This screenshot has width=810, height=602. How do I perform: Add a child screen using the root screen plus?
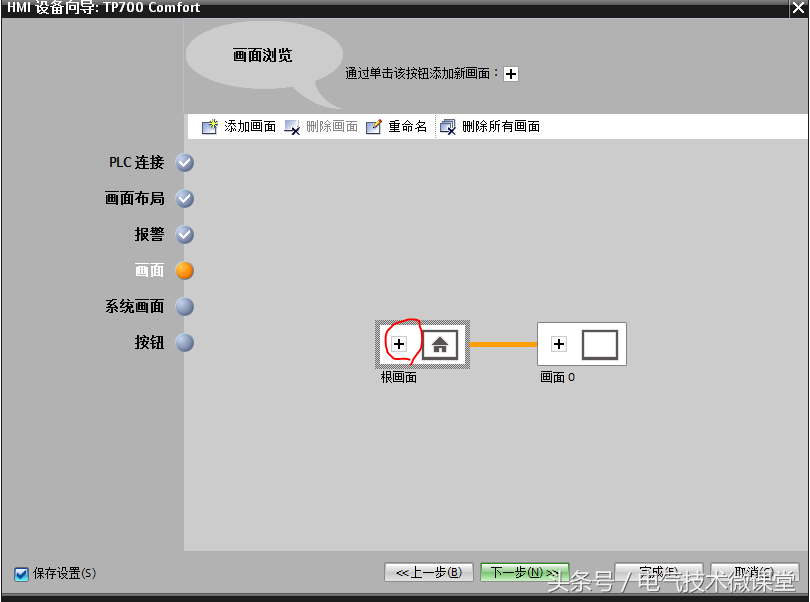click(399, 344)
